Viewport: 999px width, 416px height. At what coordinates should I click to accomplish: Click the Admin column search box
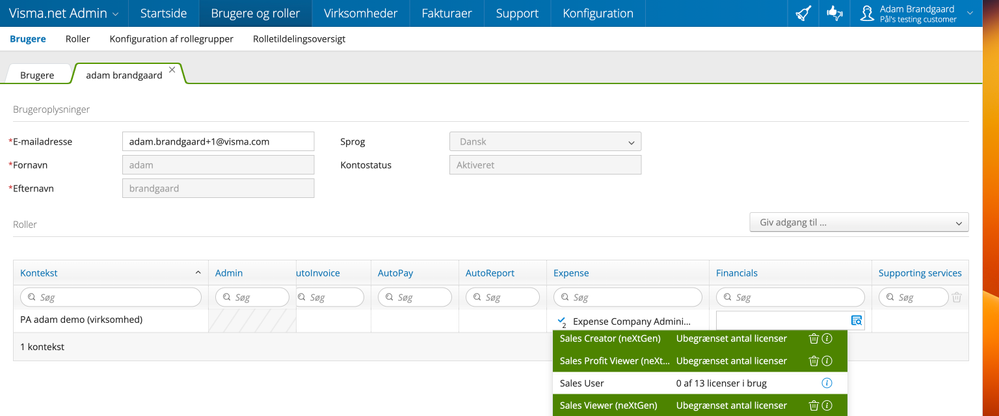pyautogui.click(x=252, y=297)
